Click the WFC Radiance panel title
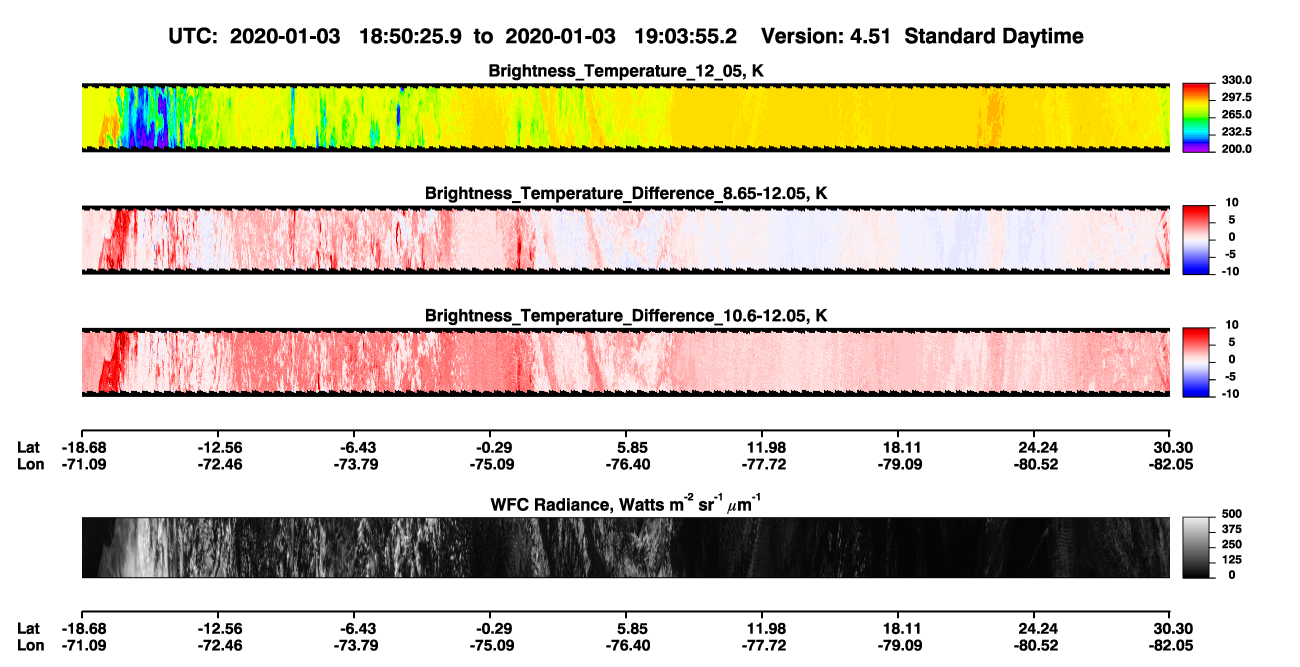The image size is (1300, 667). click(x=626, y=503)
